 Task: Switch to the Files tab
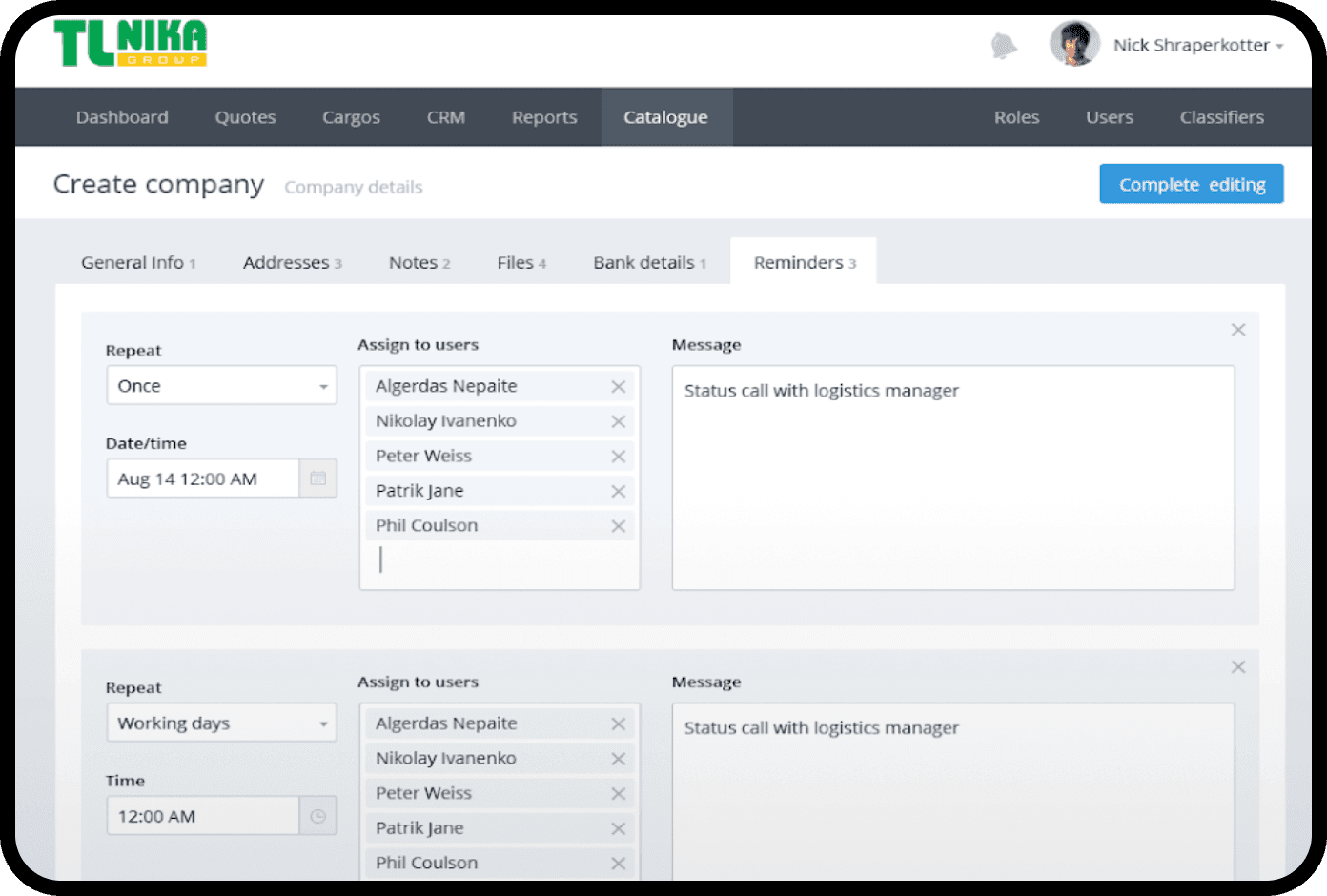(x=521, y=262)
